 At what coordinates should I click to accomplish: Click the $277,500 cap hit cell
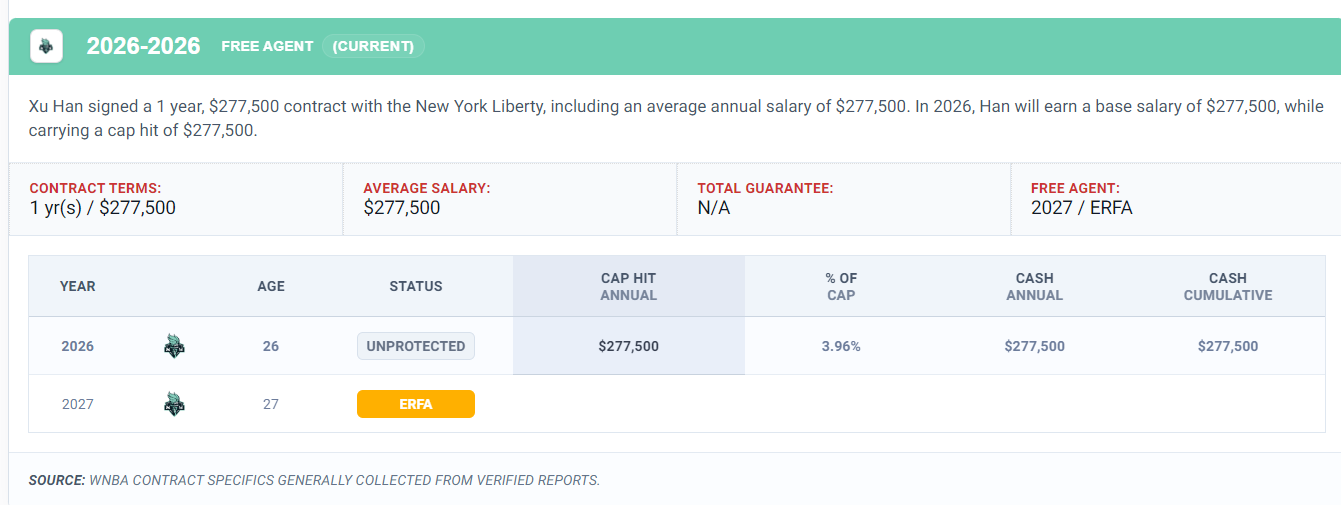[629, 346]
